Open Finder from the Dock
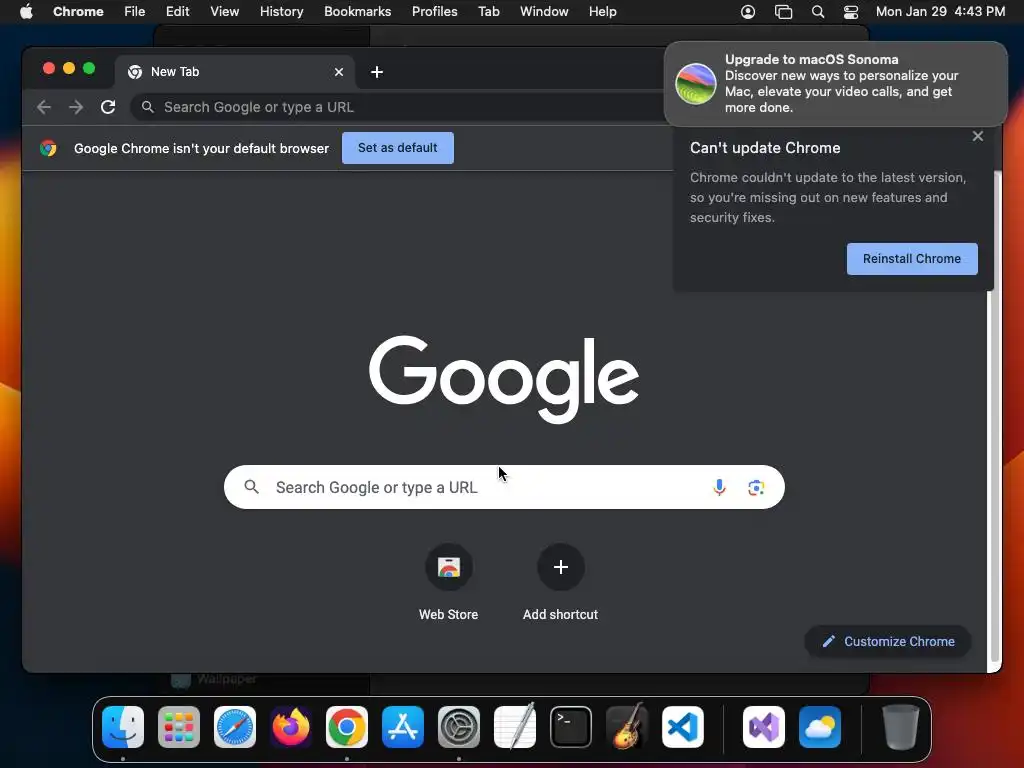 tap(123, 727)
